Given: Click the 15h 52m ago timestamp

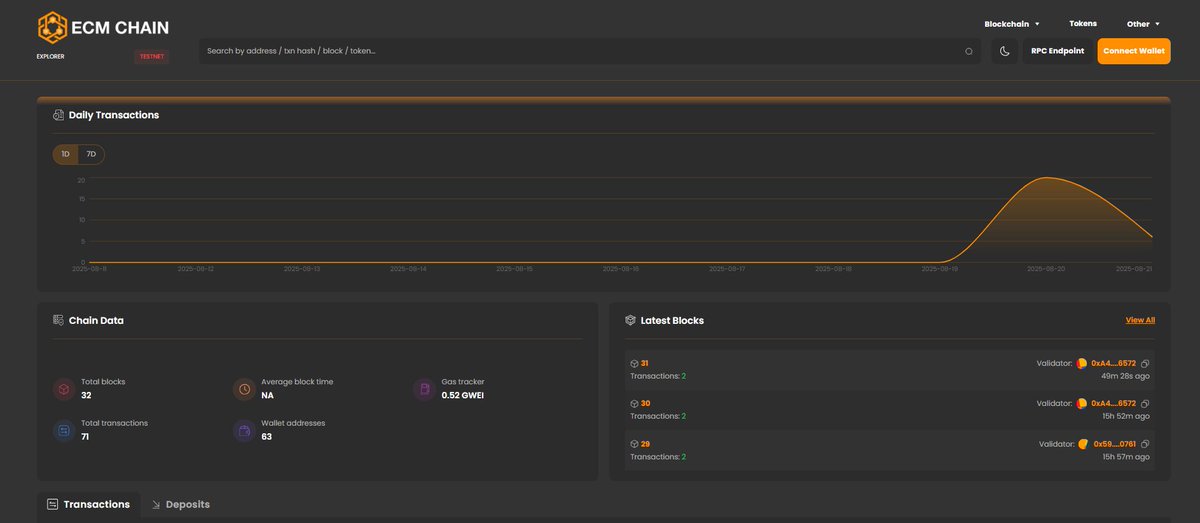Looking at the screenshot, I should 1126,416.
